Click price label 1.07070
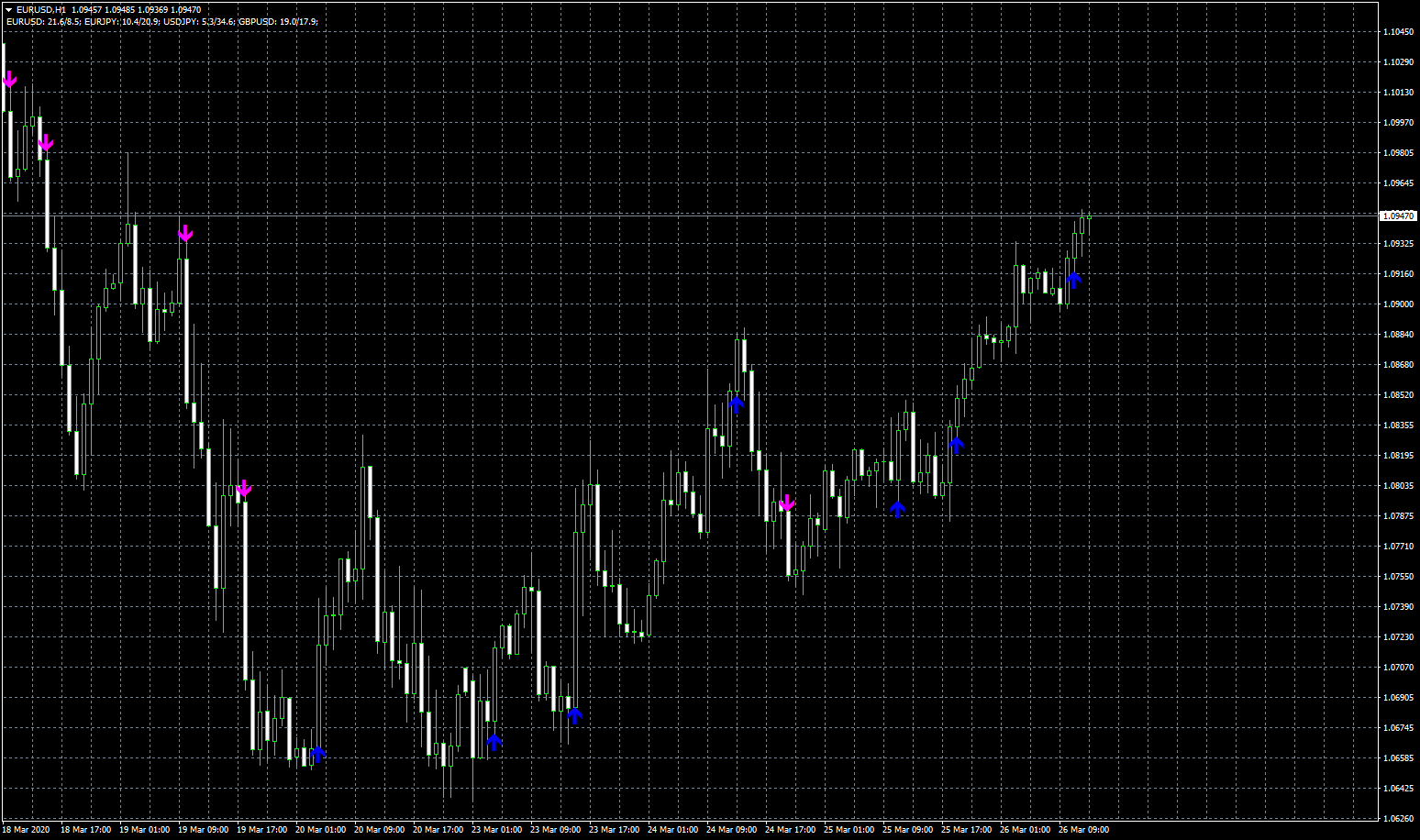 click(x=1398, y=668)
